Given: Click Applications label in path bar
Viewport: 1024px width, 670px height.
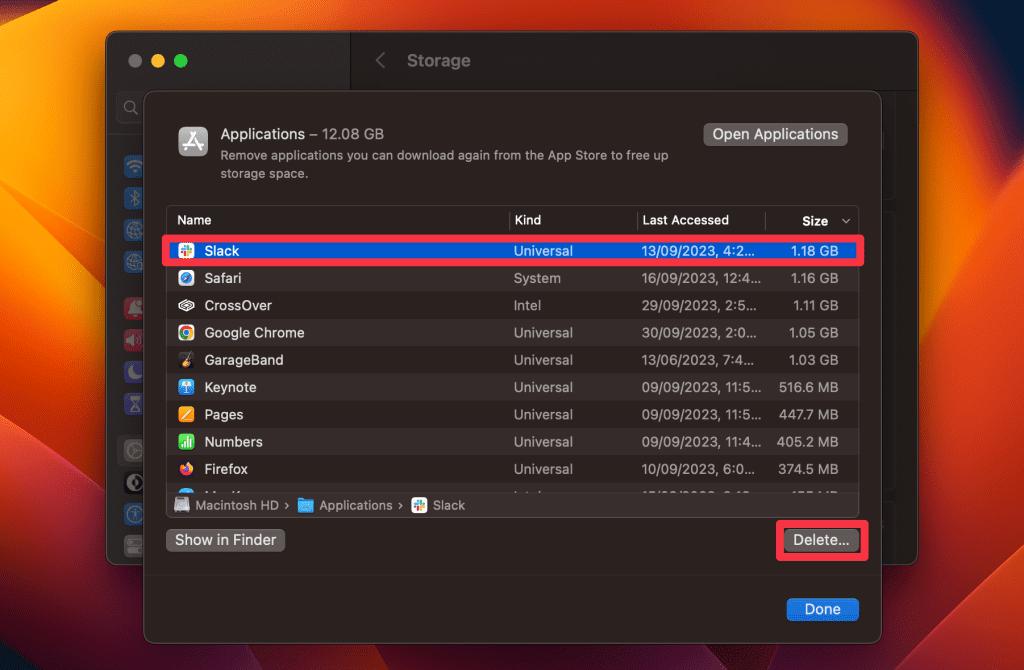Looking at the screenshot, I should (x=355, y=505).
